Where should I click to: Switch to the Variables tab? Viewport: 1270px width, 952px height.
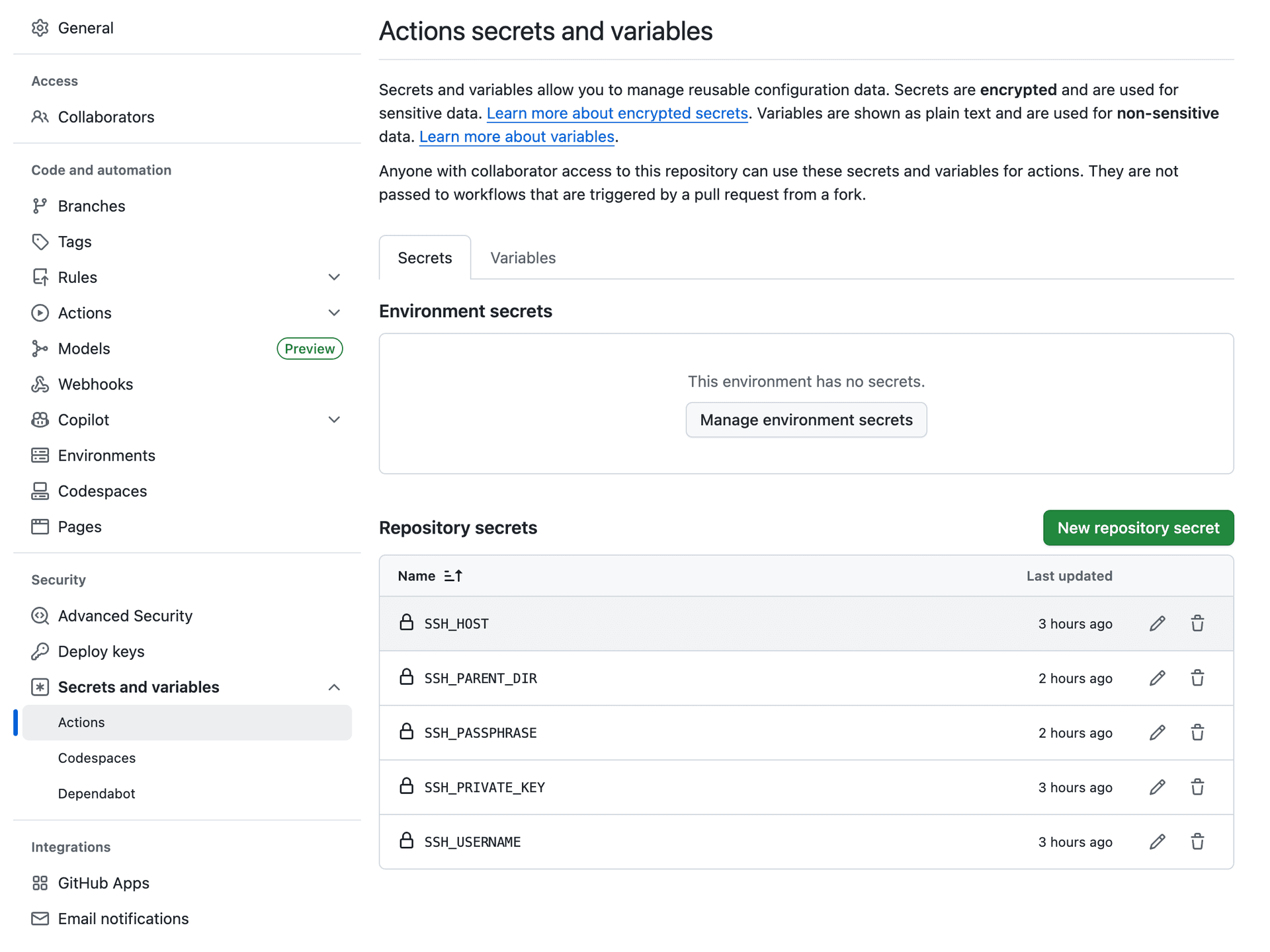click(x=522, y=258)
